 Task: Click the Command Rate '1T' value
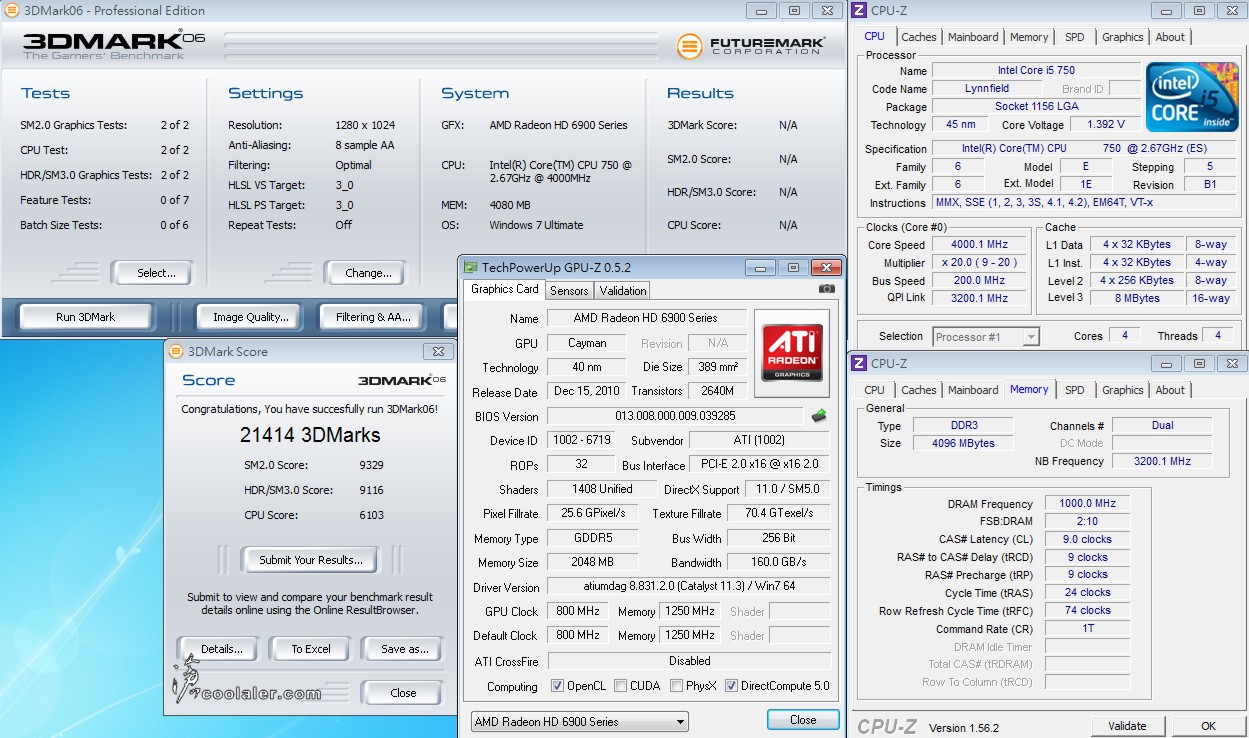tap(1088, 628)
